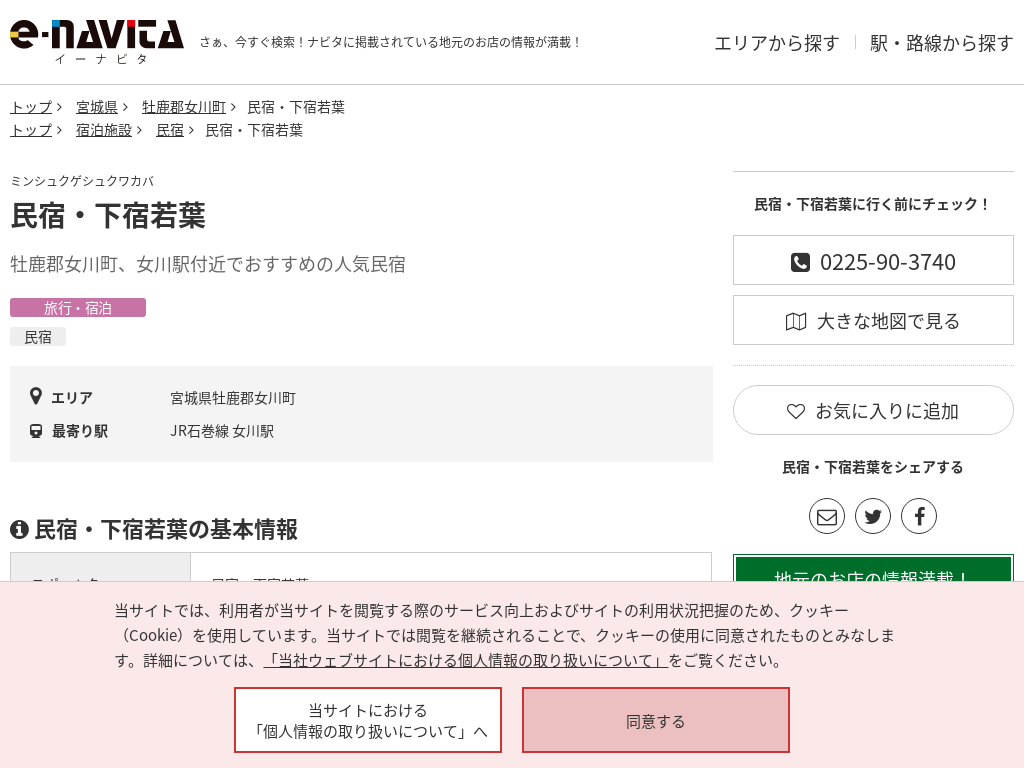Open 牡鹿郡女川町 breadcrumb link
The height and width of the screenshot is (768, 1024).
click(x=184, y=107)
